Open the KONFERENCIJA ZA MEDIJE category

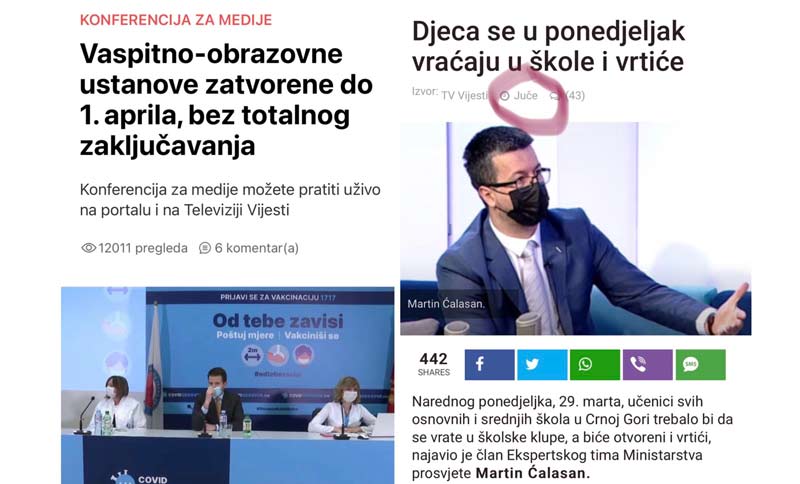[176, 20]
